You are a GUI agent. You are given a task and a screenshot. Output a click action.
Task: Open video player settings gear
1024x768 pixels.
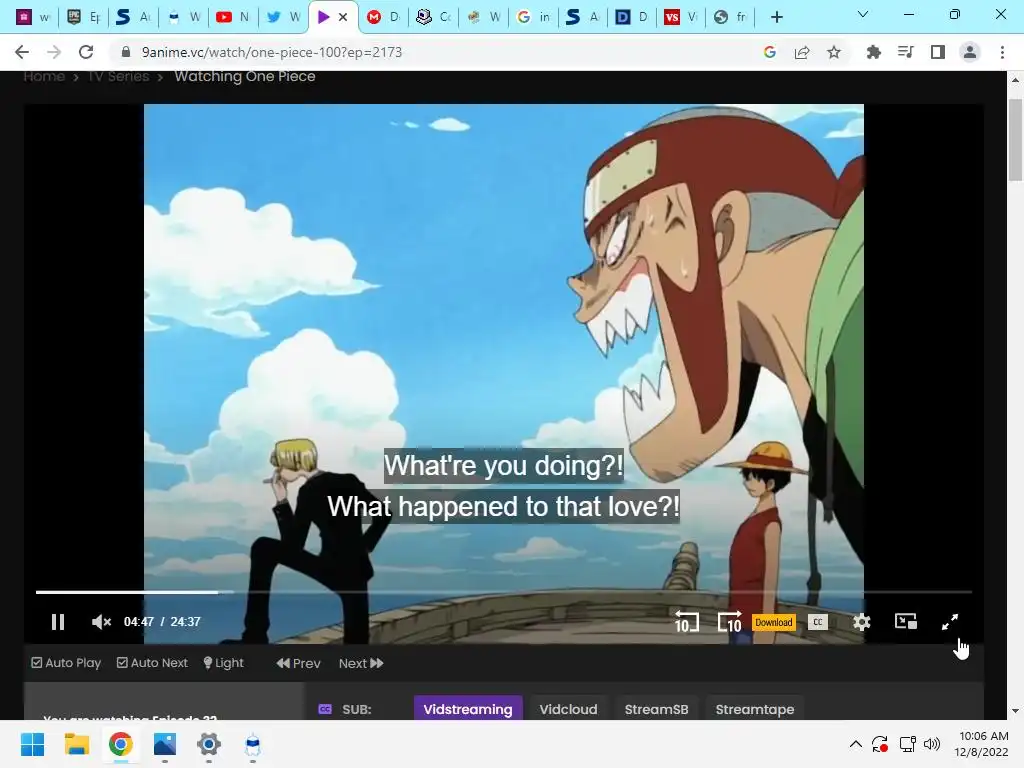tap(862, 622)
